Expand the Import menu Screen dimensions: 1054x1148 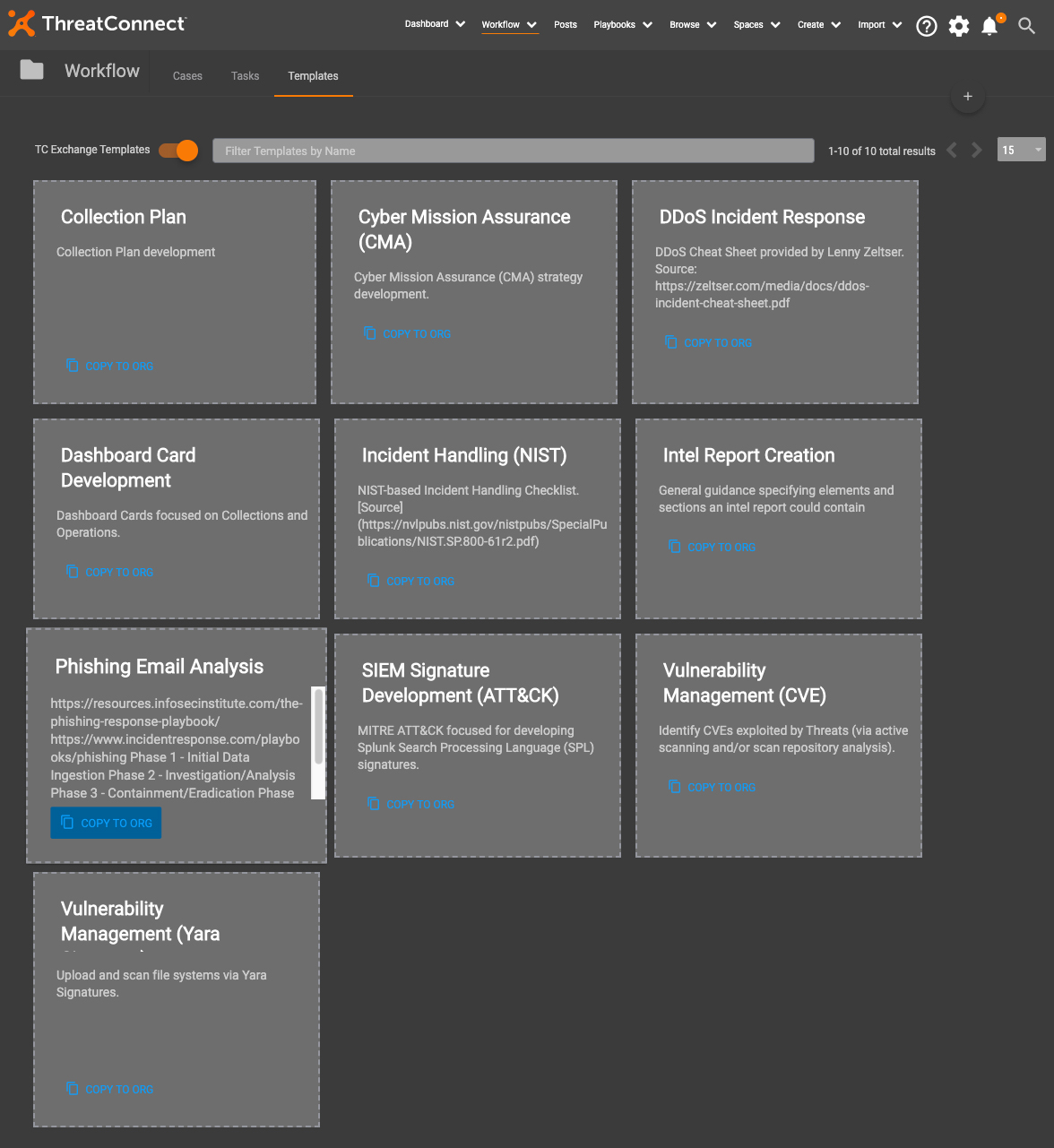coord(879,25)
